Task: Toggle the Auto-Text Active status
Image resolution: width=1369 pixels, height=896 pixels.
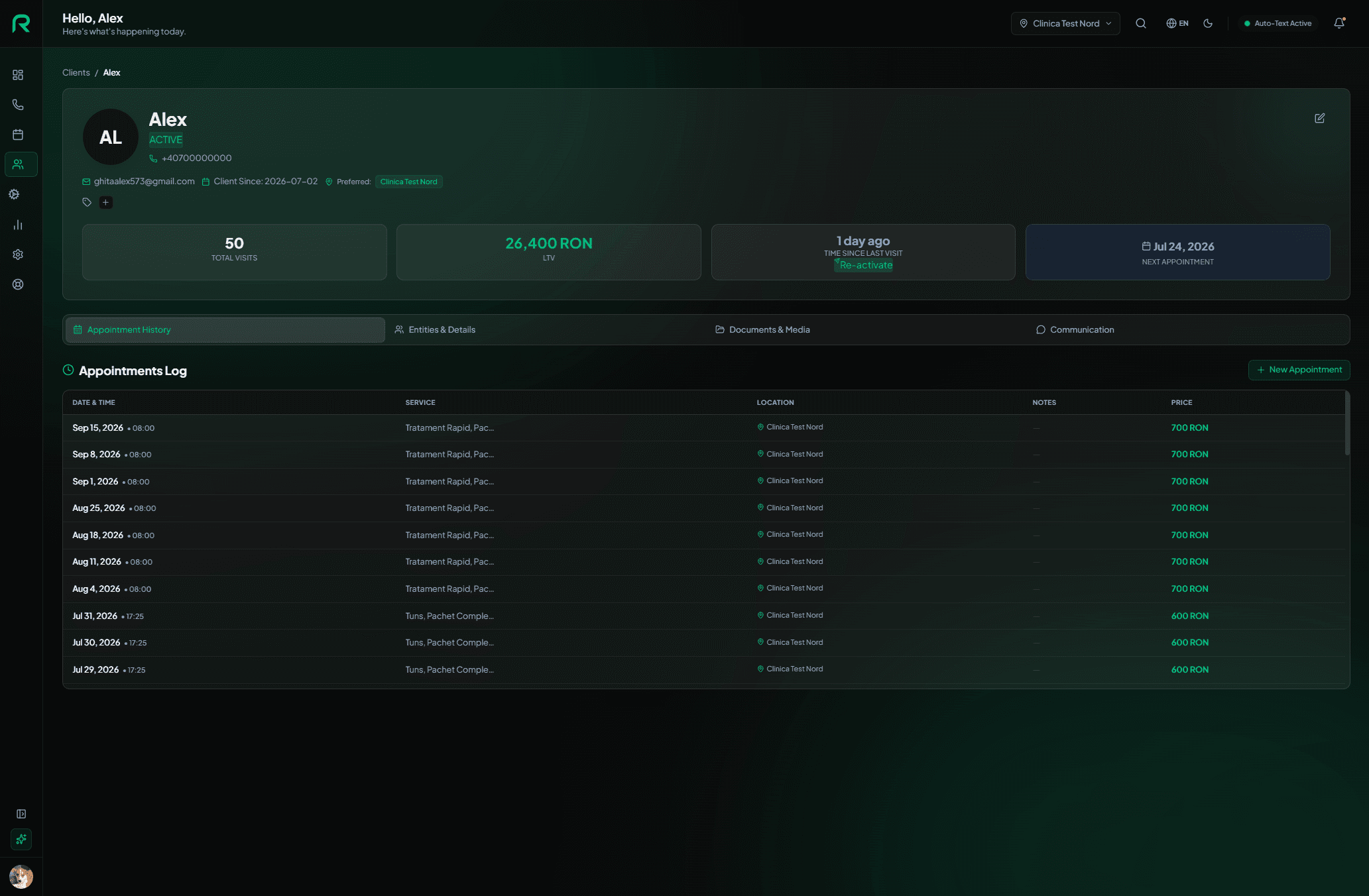Action: tap(1278, 23)
